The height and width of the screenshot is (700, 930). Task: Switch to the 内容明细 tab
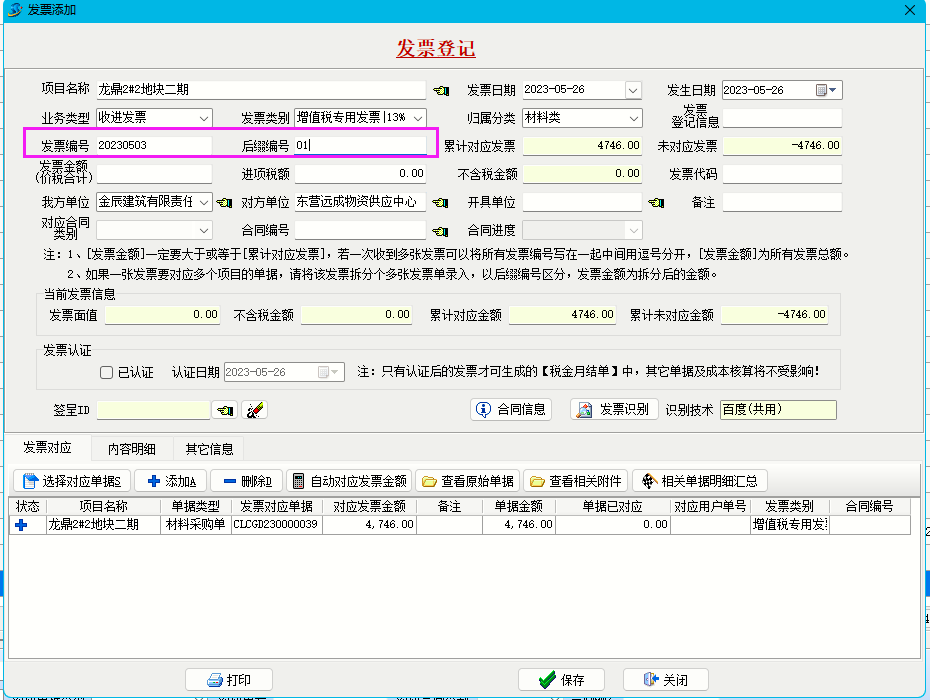click(x=132, y=449)
